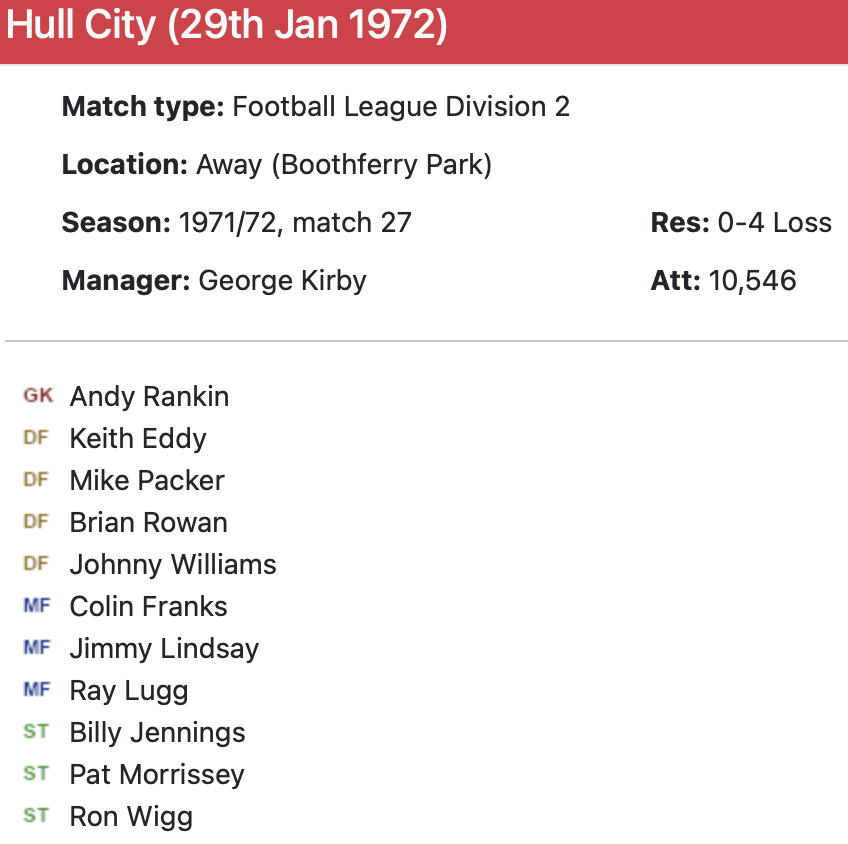The height and width of the screenshot is (844, 848).
Task: Click the ST icon next to Ron Wigg
Action: tap(36, 816)
